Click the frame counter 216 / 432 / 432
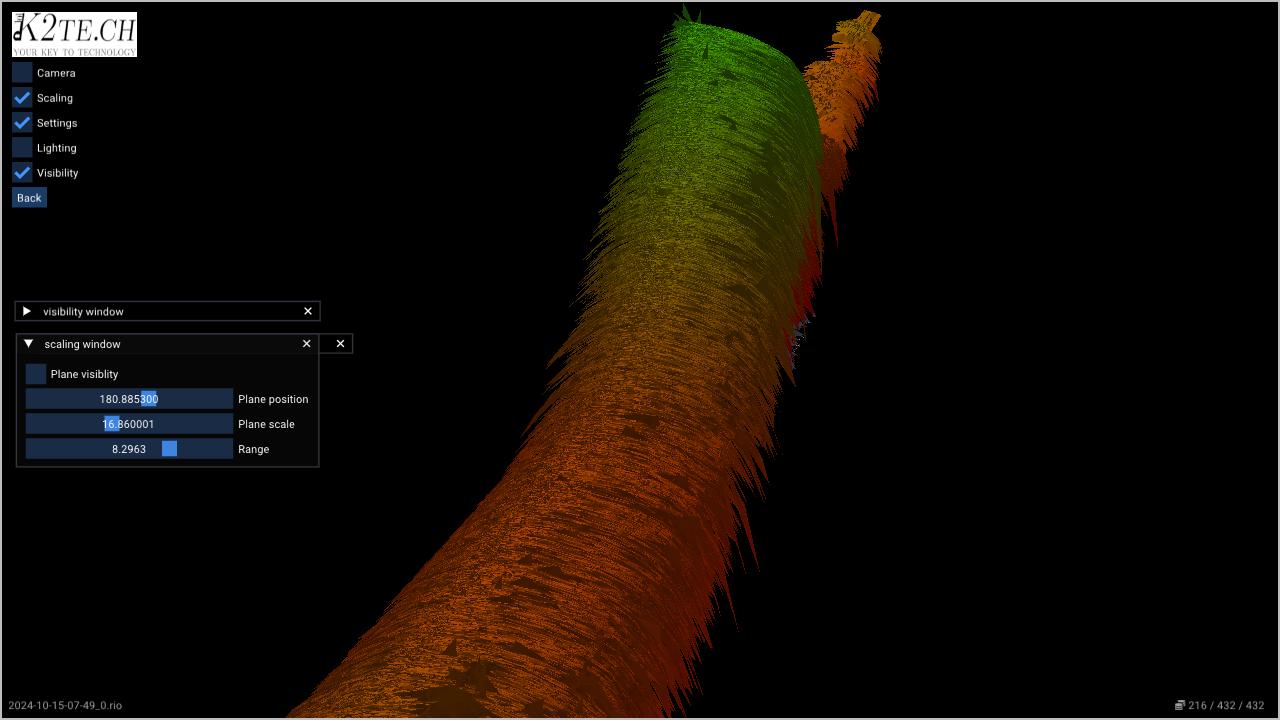 (1226, 706)
